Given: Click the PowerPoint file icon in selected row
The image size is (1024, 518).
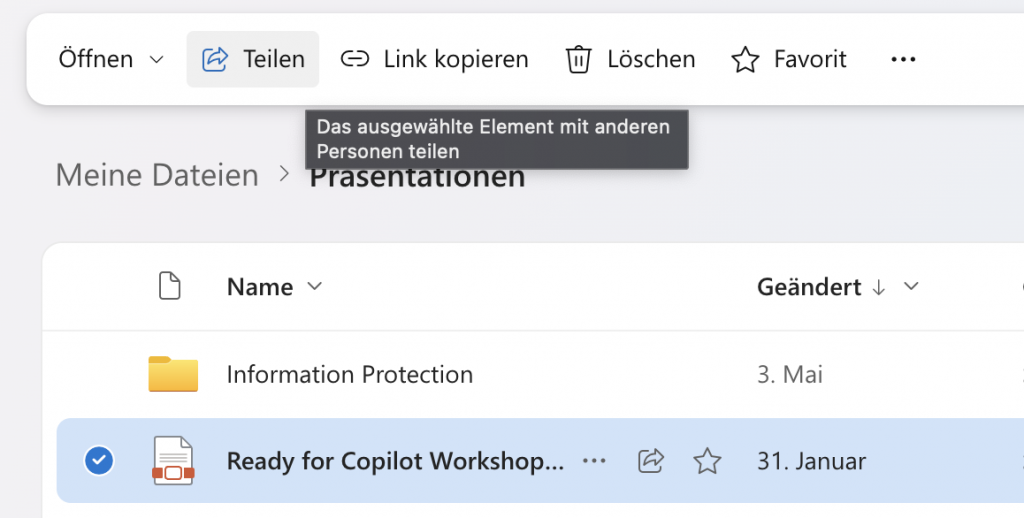Looking at the screenshot, I should (172, 461).
